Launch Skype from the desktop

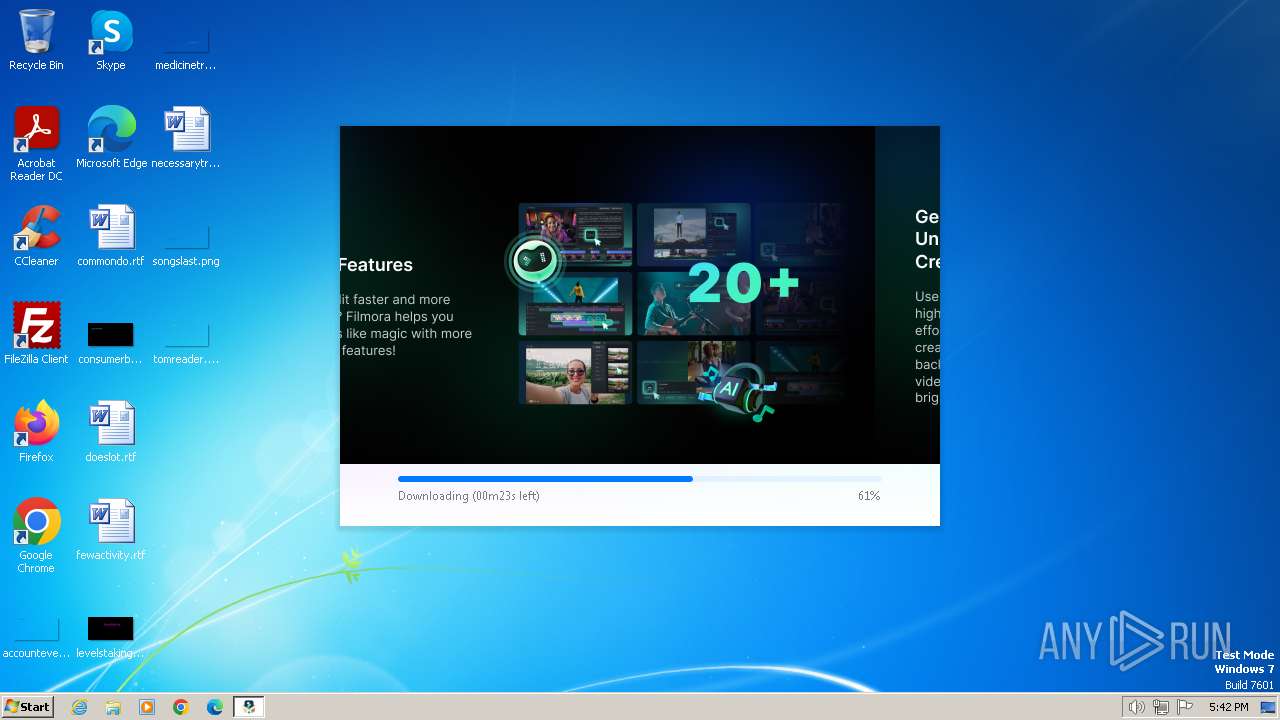point(110,40)
